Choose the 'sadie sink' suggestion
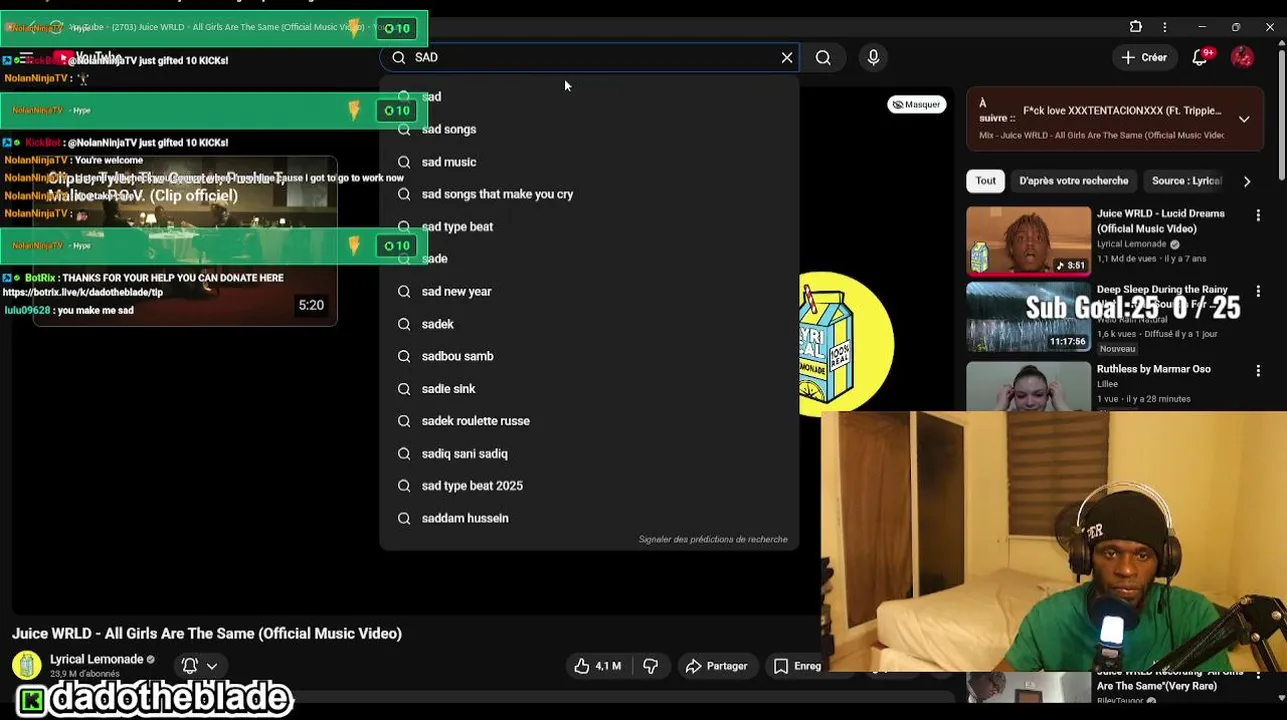The height and width of the screenshot is (720, 1287). point(589,389)
